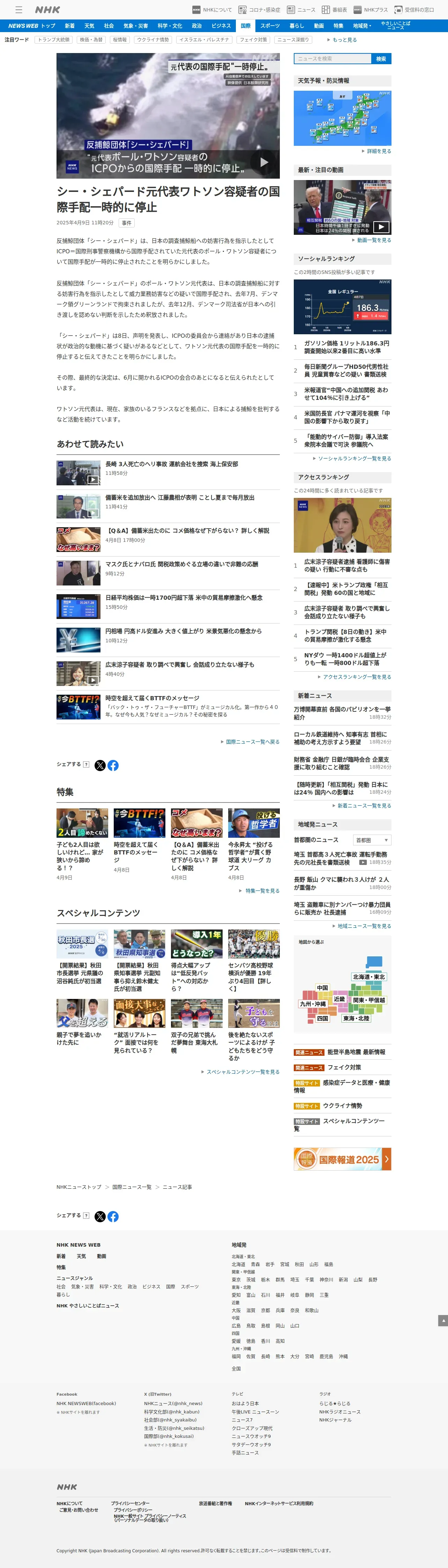Open 能登半島地震 最新情報 related link
The height and width of the screenshot is (1568, 448).
[x=356, y=1052]
